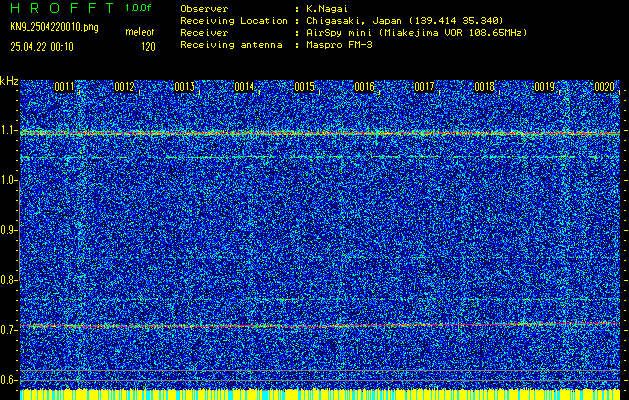The width and height of the screenshot is (629, 400).
Task: Click the filename KN9_2504220010.png
Action: 54,27
